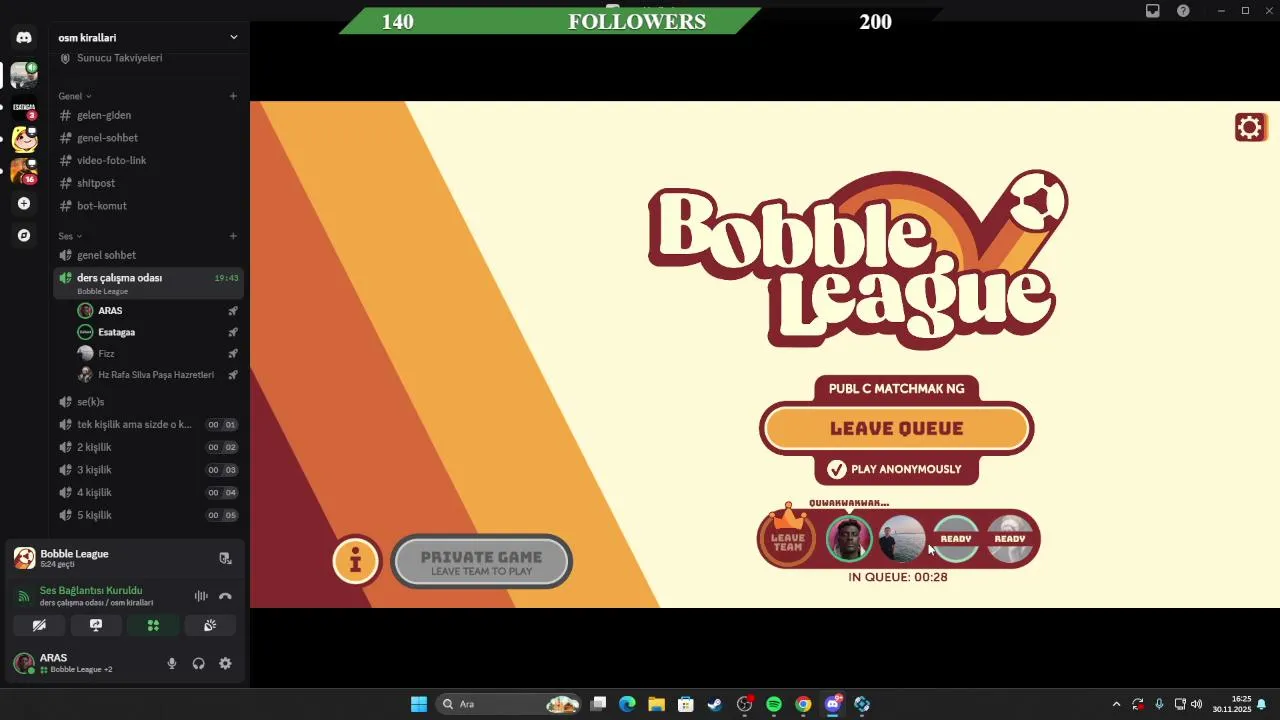
Task: Click the Leave Team crown button
Action: 788,538
